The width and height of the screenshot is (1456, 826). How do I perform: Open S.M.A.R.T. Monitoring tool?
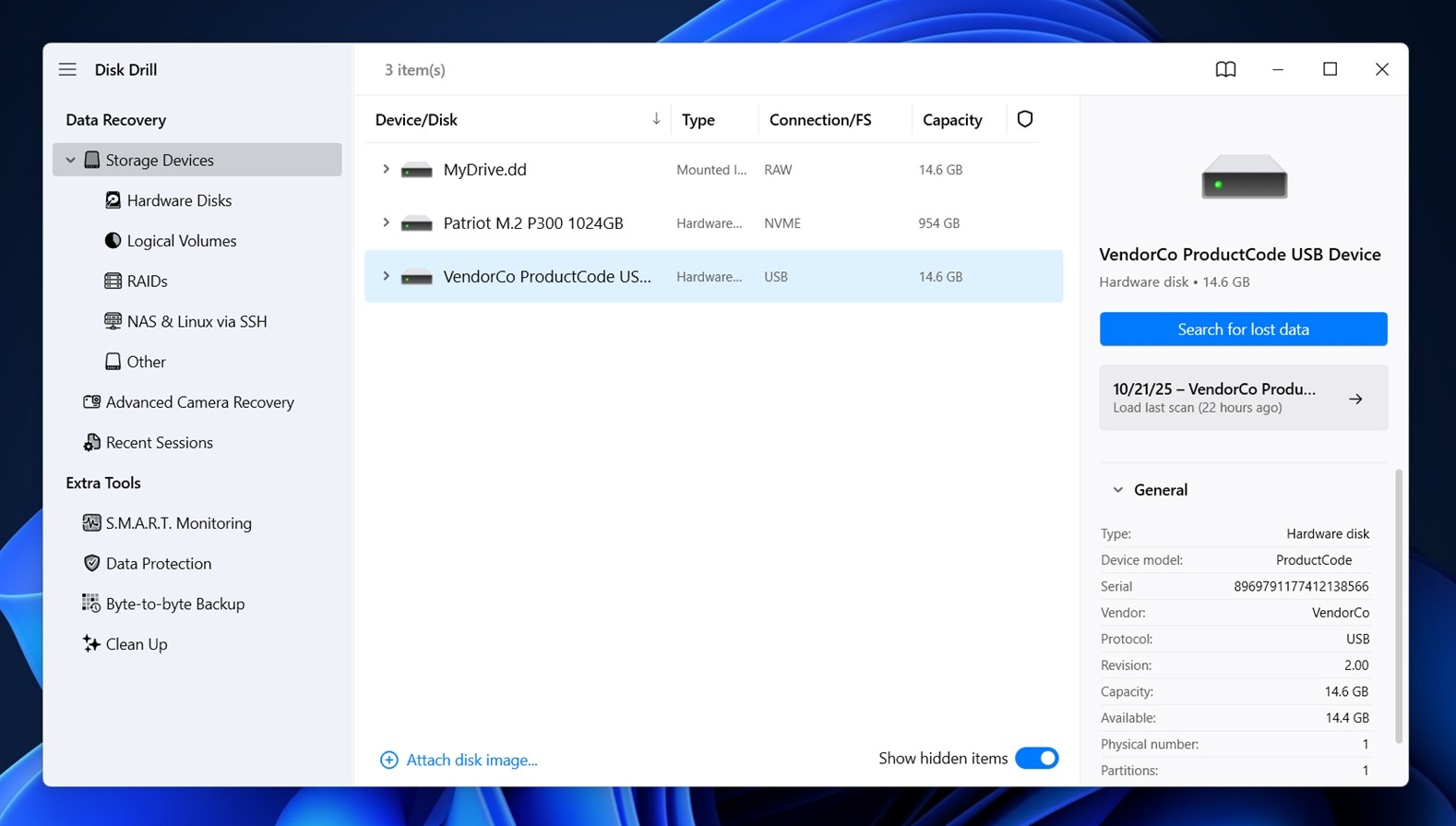177,523
